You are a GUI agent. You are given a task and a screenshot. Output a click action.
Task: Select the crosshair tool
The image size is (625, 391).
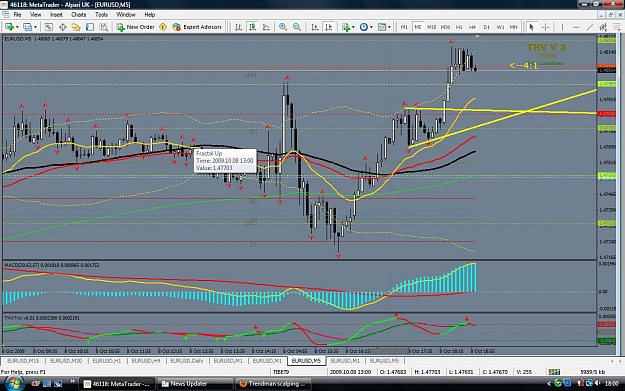545,27
